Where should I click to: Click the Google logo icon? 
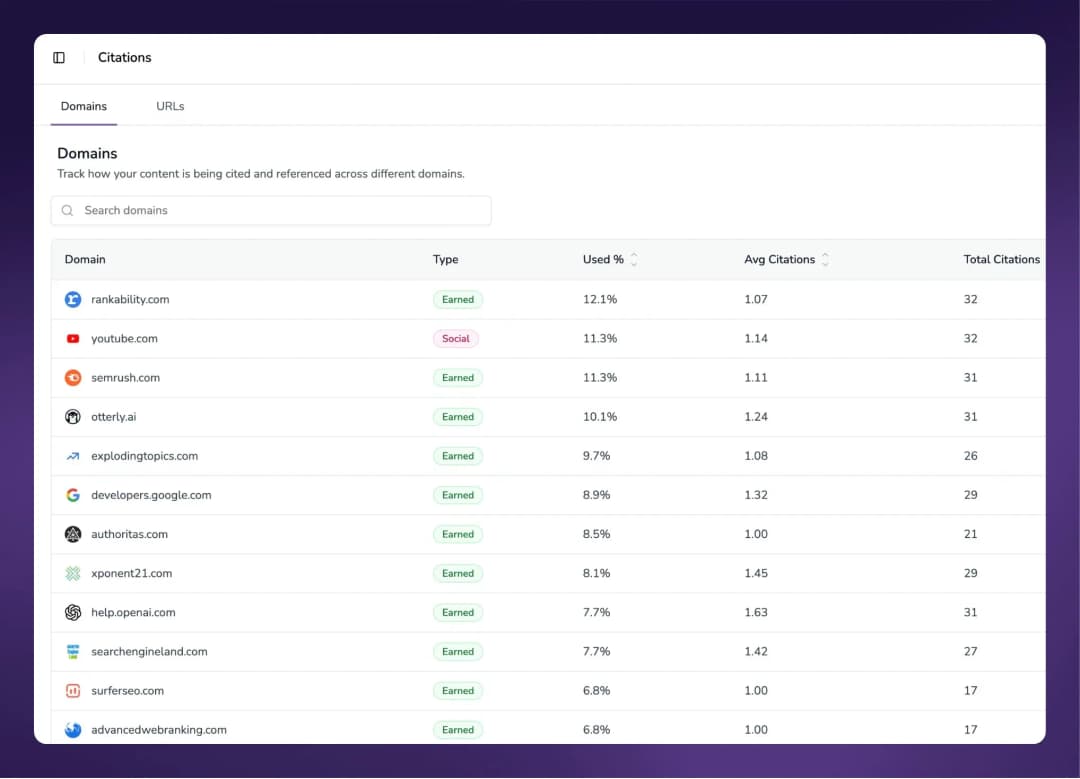(x=73, y=495)
